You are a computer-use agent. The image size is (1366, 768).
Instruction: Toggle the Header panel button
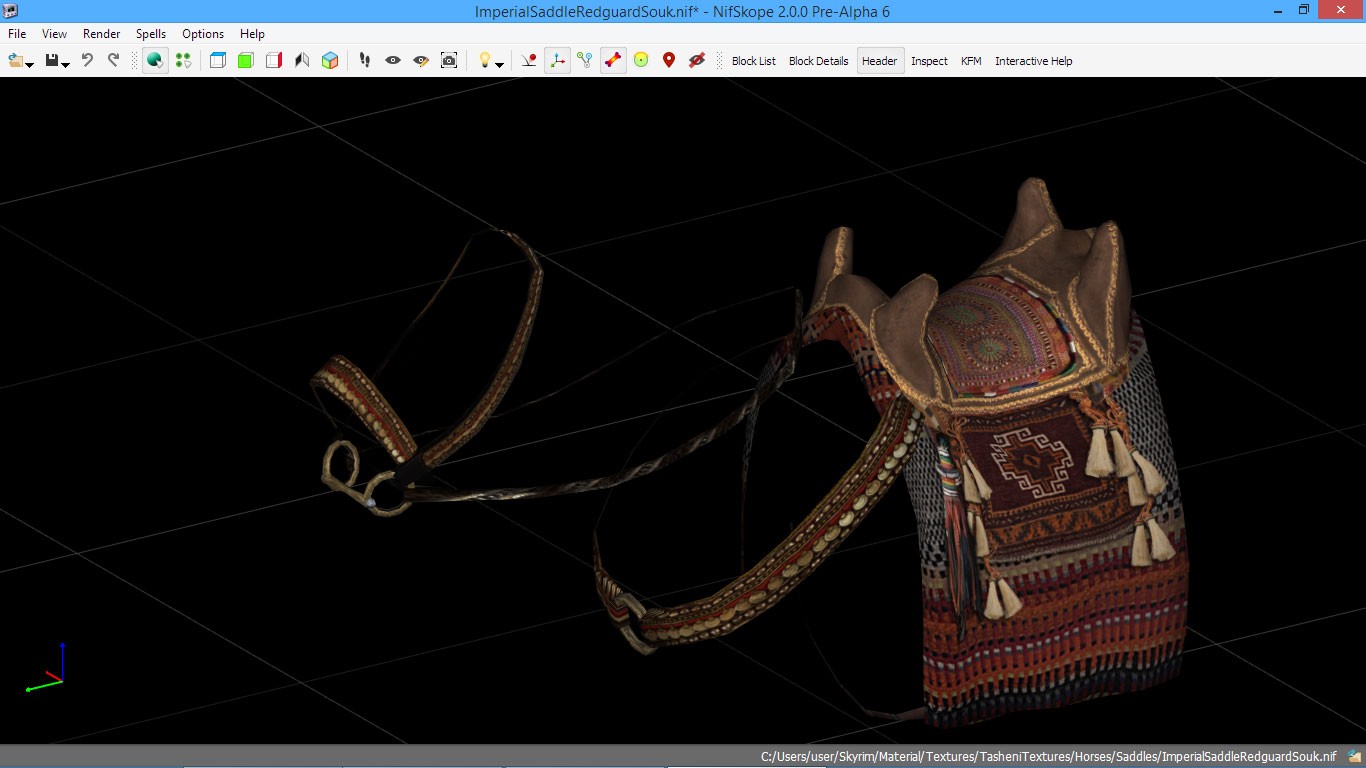(x=879, y=61)
